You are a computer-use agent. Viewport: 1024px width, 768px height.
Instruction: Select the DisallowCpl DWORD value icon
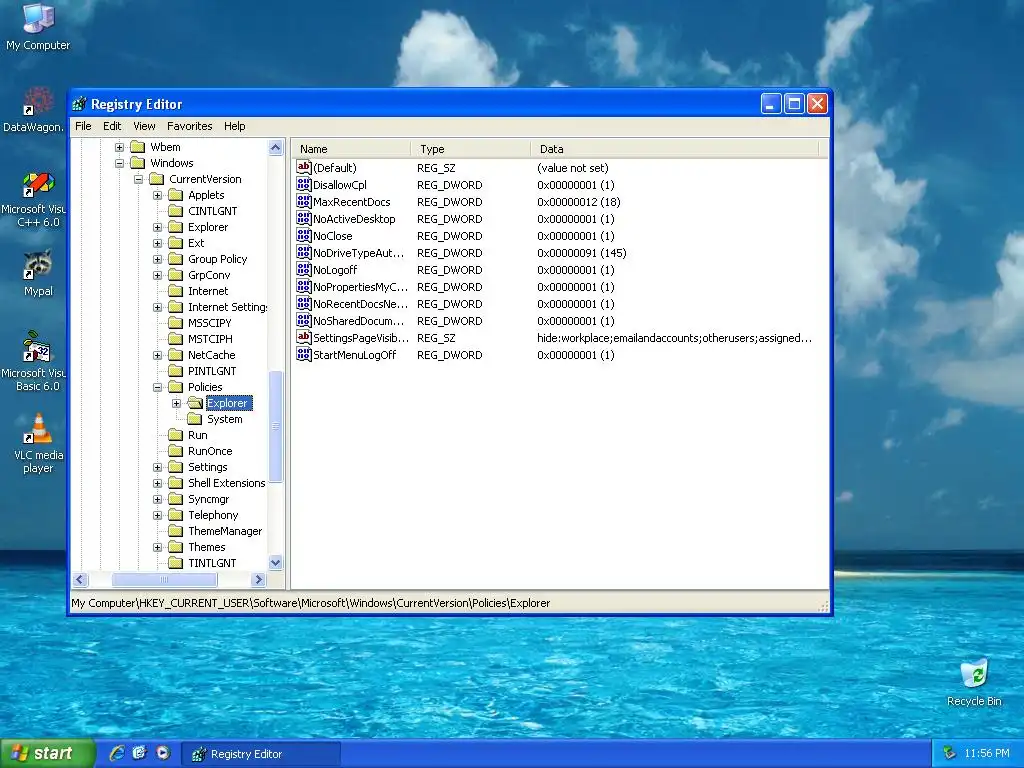[x=304, y=185]
